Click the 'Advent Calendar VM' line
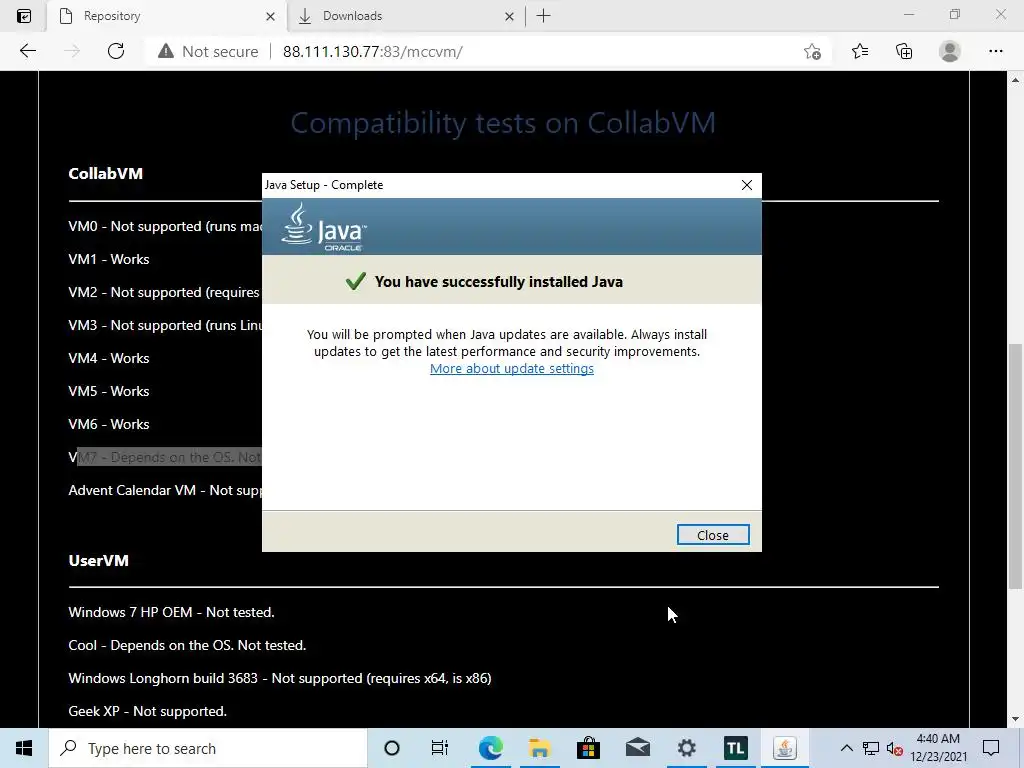The image size is (1024, 768). (165, 490)
